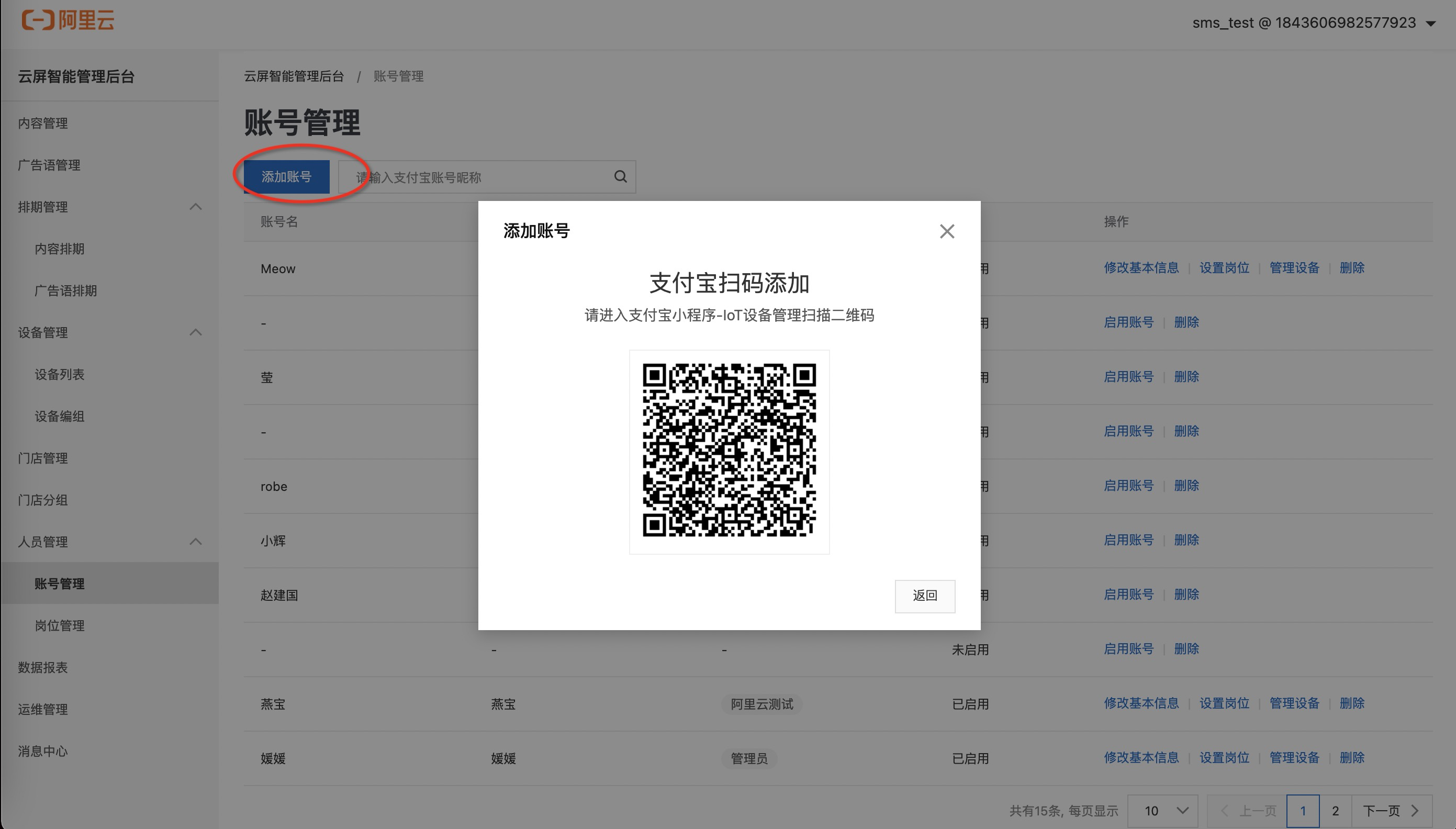Click 删除 in robe row
The width and height of the screenshot is (1456, 829).
[1186, 485]
